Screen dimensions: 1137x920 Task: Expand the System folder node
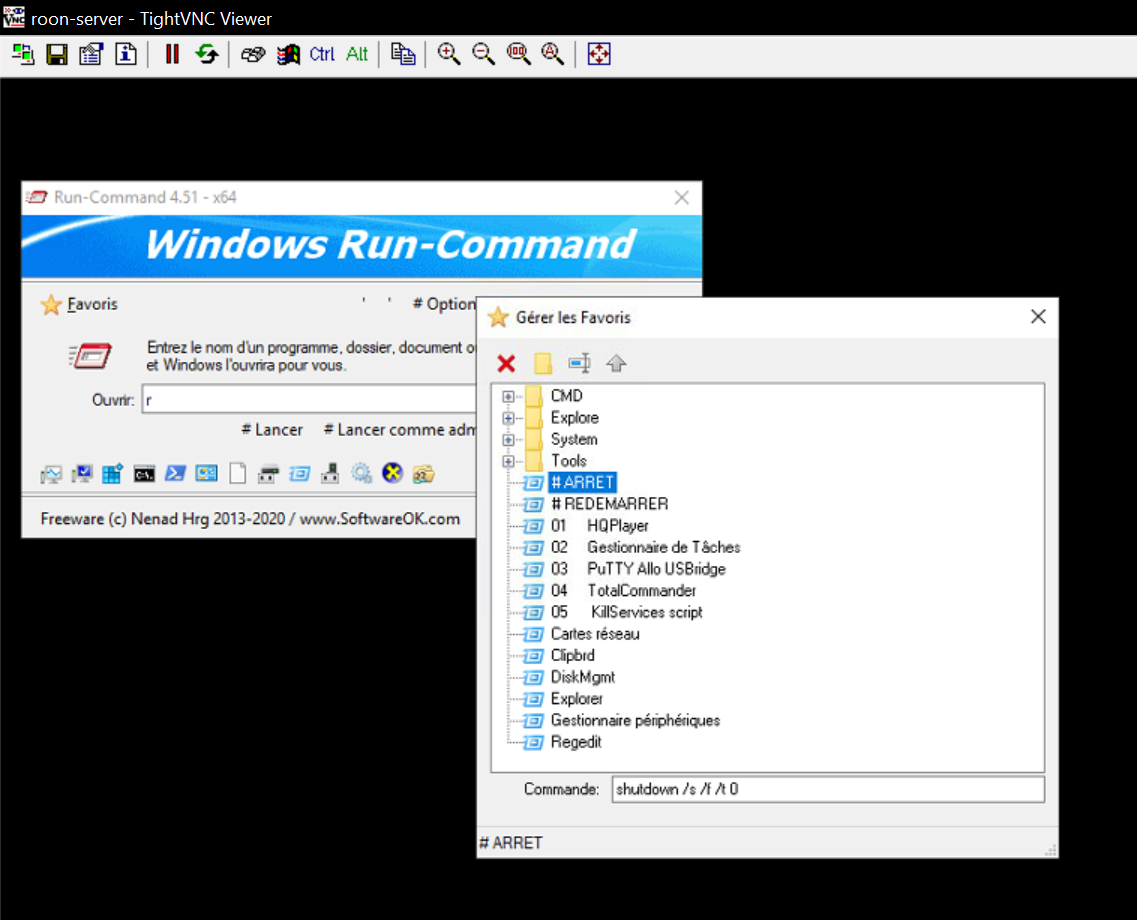pos(508,439)
